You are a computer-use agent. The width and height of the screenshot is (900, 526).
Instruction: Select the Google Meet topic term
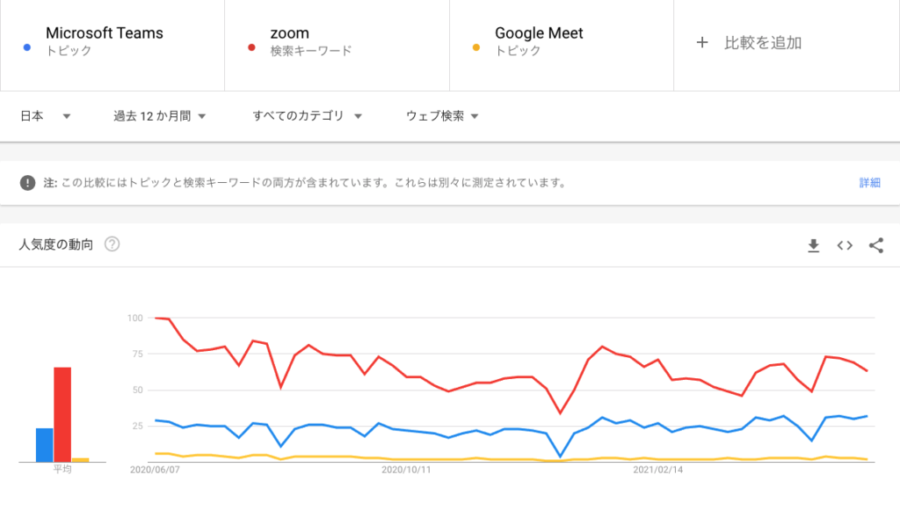pyautogui.click(x=539, y=33)
